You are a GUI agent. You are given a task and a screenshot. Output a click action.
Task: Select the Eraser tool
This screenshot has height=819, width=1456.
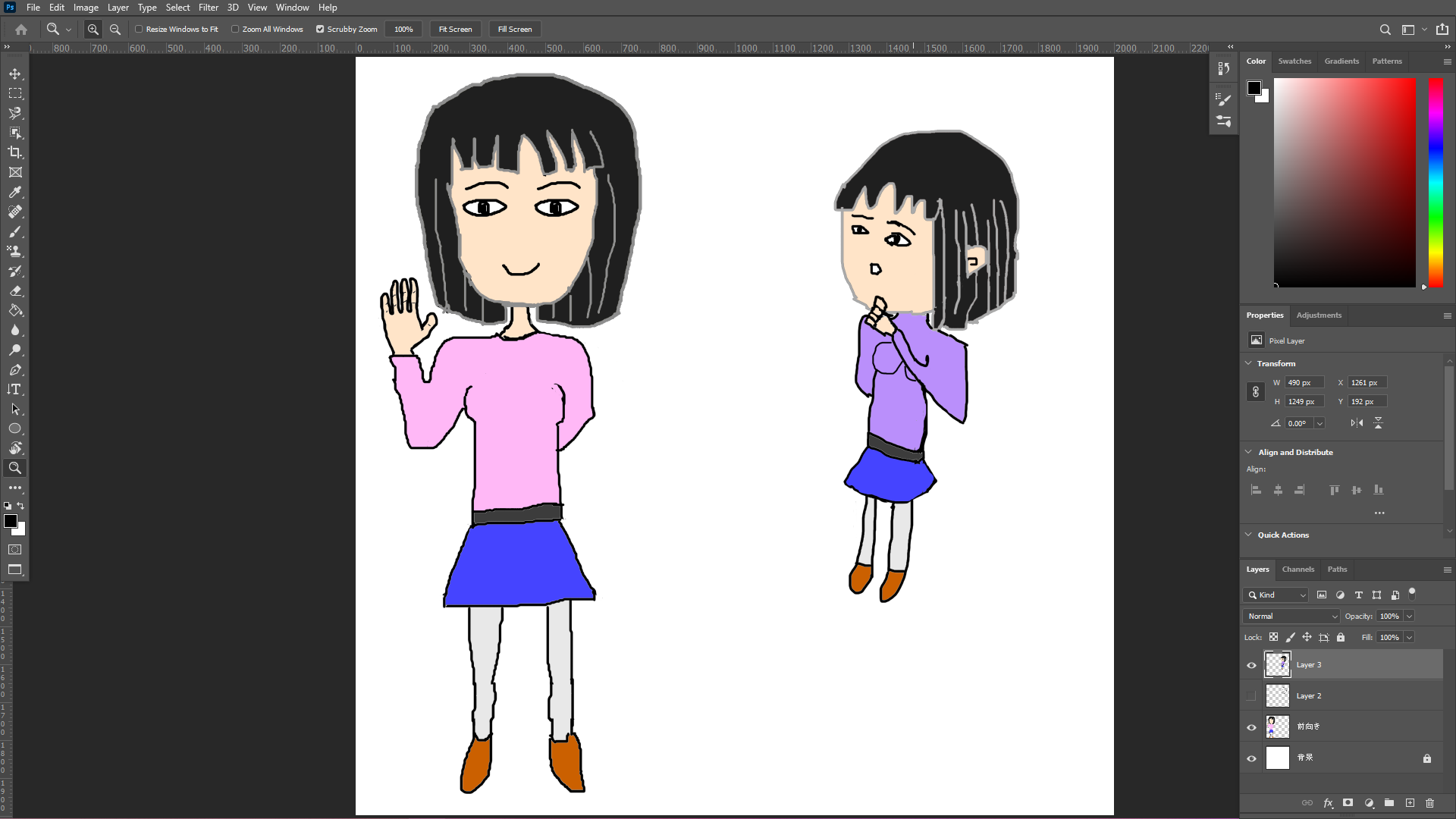15,290
